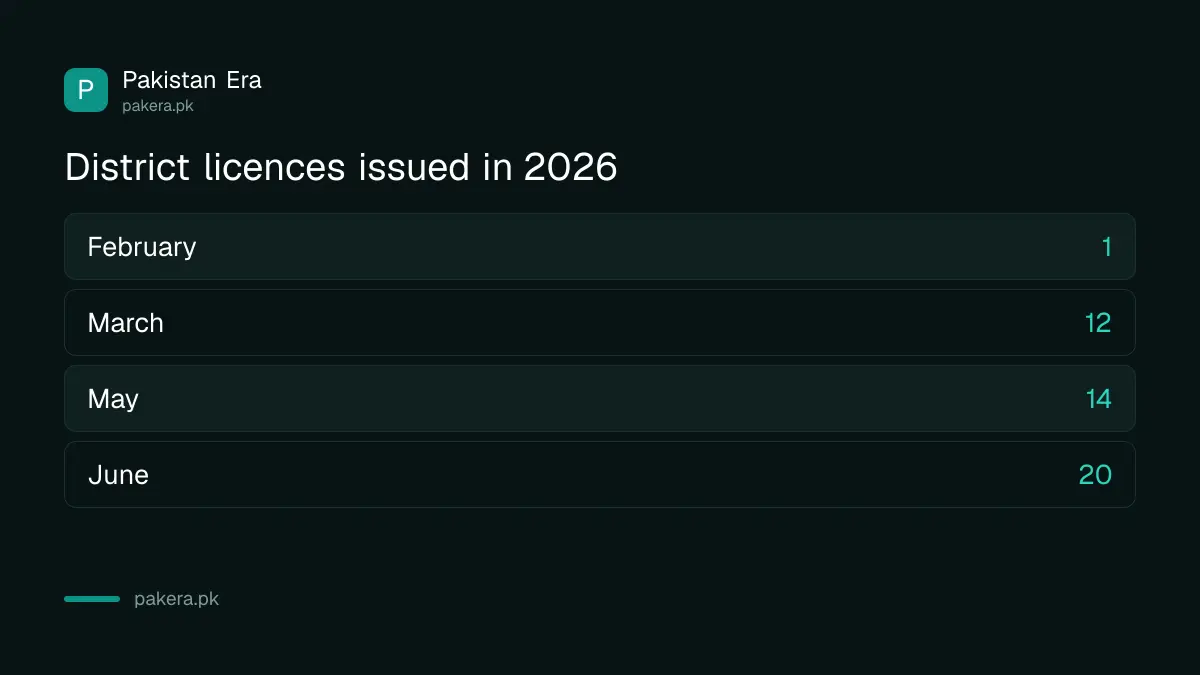
Task: Click the March count of 12
Action: [1098, 323]
